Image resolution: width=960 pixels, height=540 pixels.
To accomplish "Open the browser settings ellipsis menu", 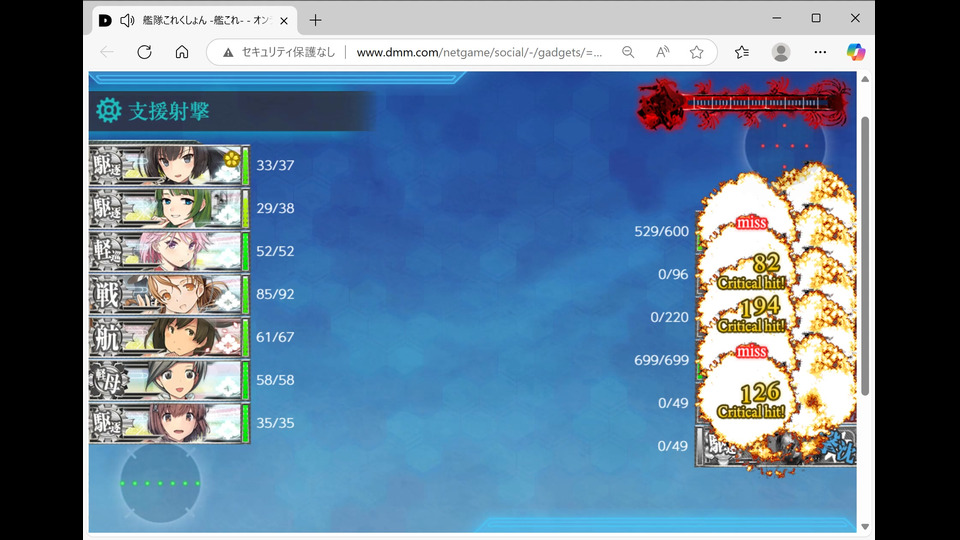I will pyautogui.click(x=820, y=52).
